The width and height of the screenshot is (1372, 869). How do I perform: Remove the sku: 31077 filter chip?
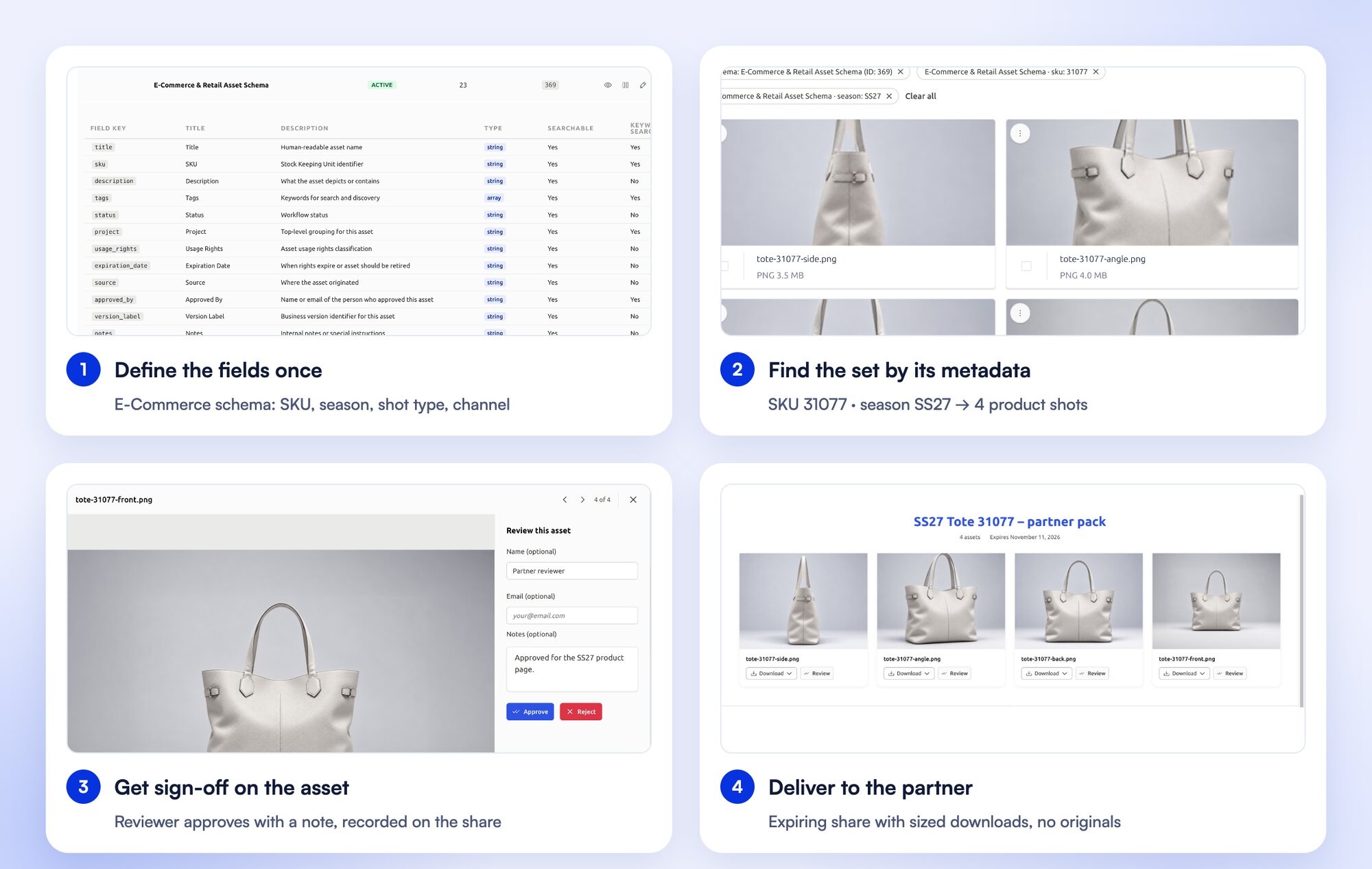1096,71
